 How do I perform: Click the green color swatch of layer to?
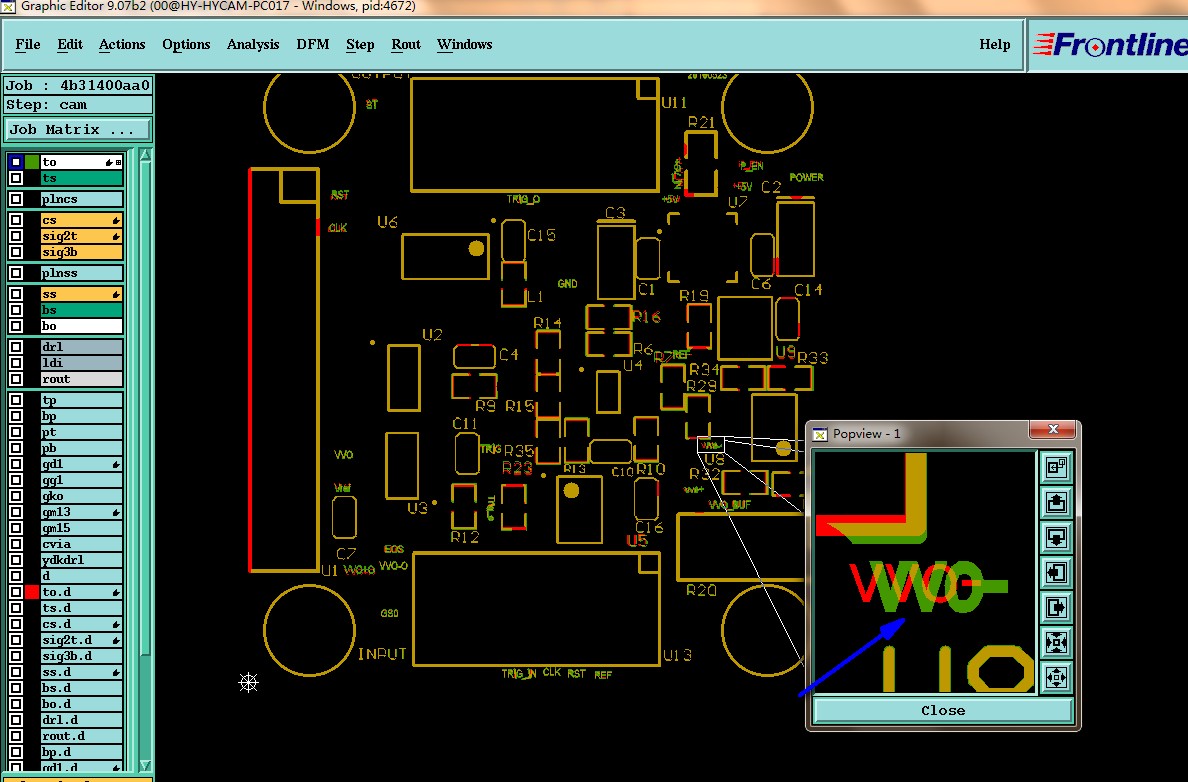click(32, 162)
